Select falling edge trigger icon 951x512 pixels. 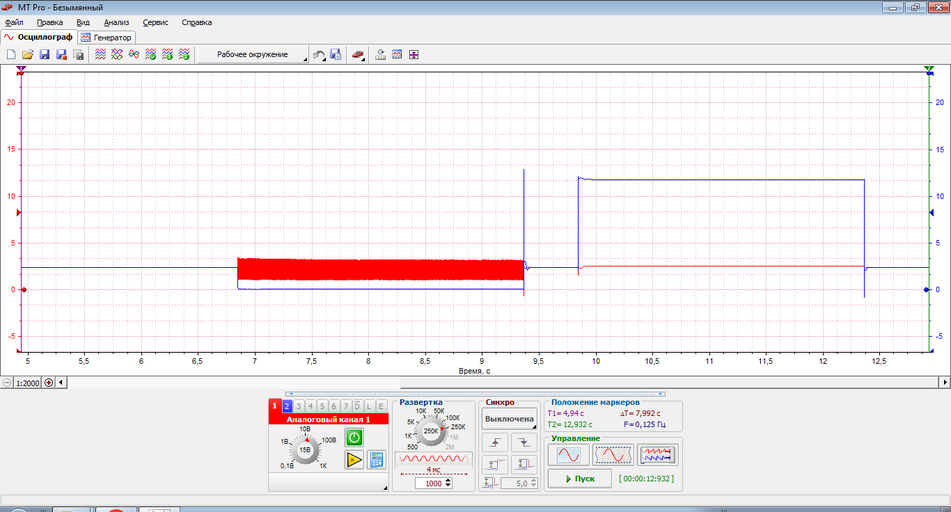(524, 443)
